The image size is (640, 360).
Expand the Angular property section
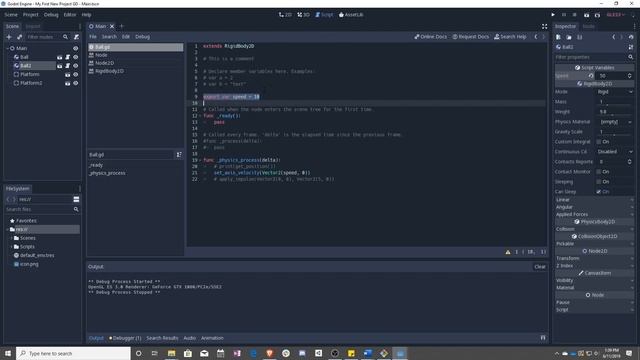tap(594, 207)
